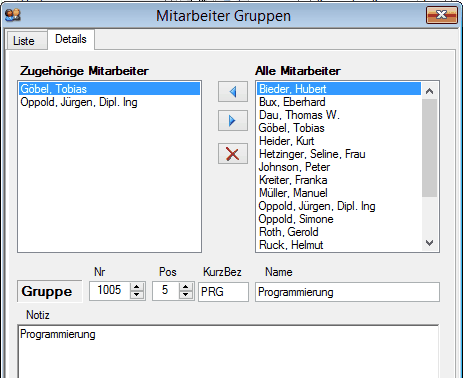Select Bux, Eberhard in the list

[x=339, y=102]
